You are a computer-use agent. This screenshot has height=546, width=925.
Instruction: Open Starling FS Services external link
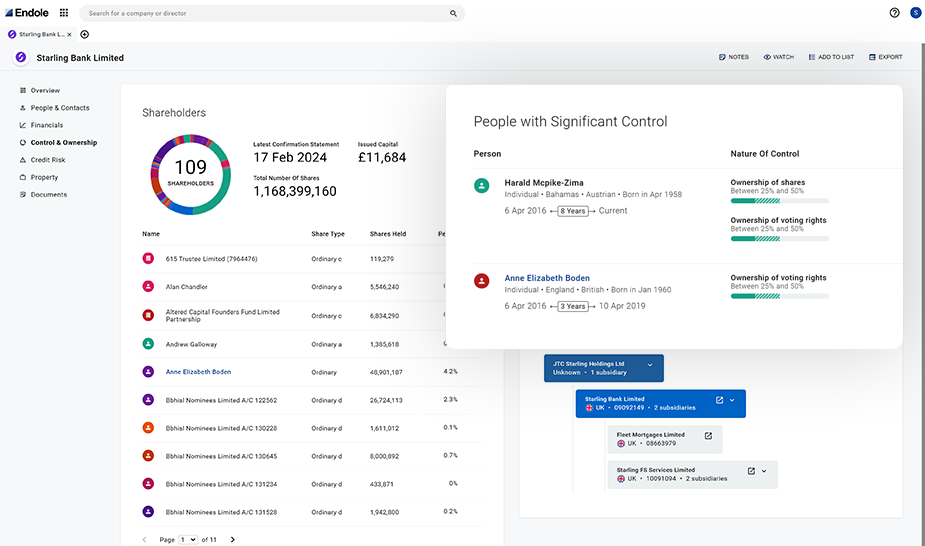[x=751, y=471]
